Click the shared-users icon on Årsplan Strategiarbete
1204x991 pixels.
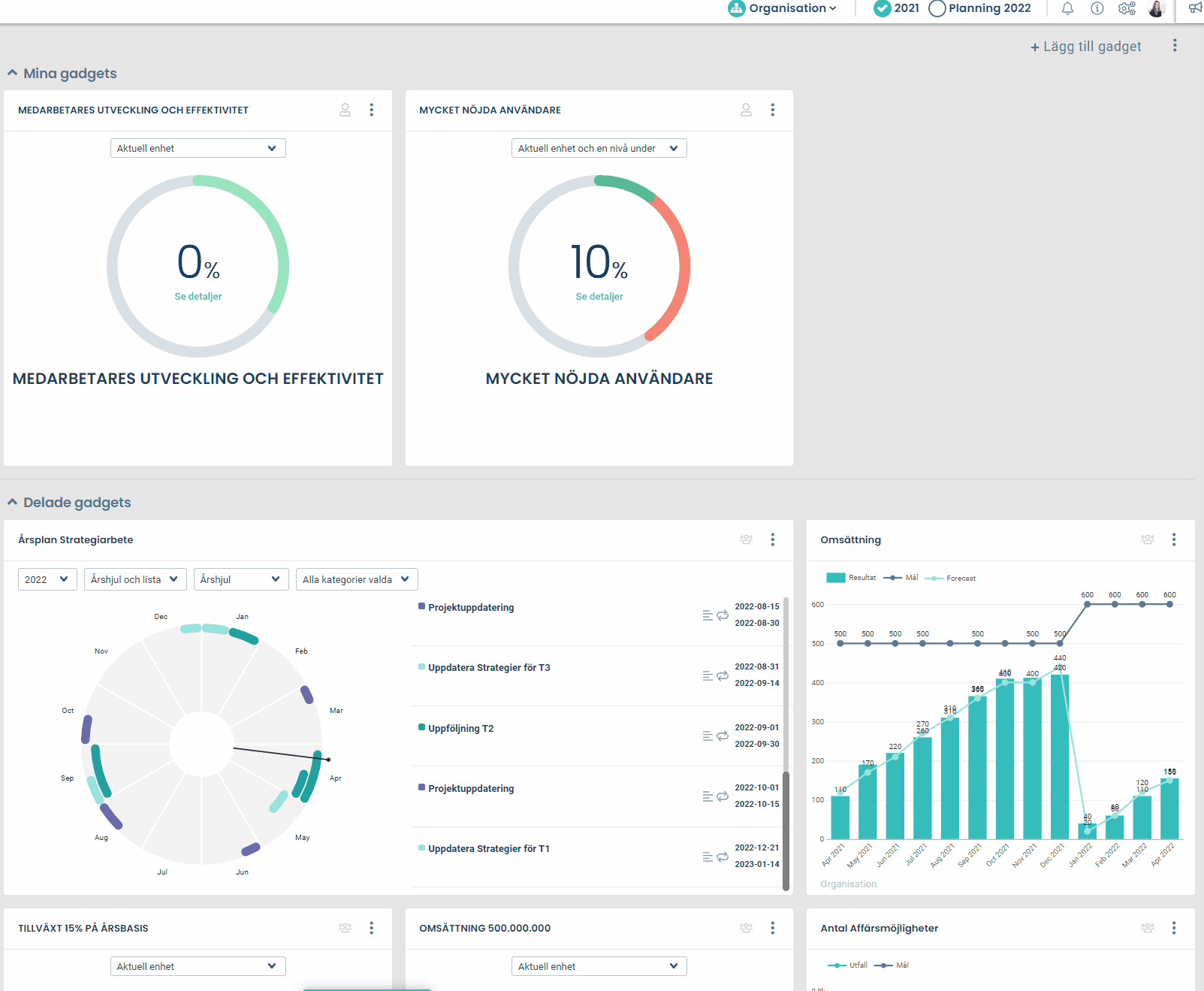click(x=745, y=539)
